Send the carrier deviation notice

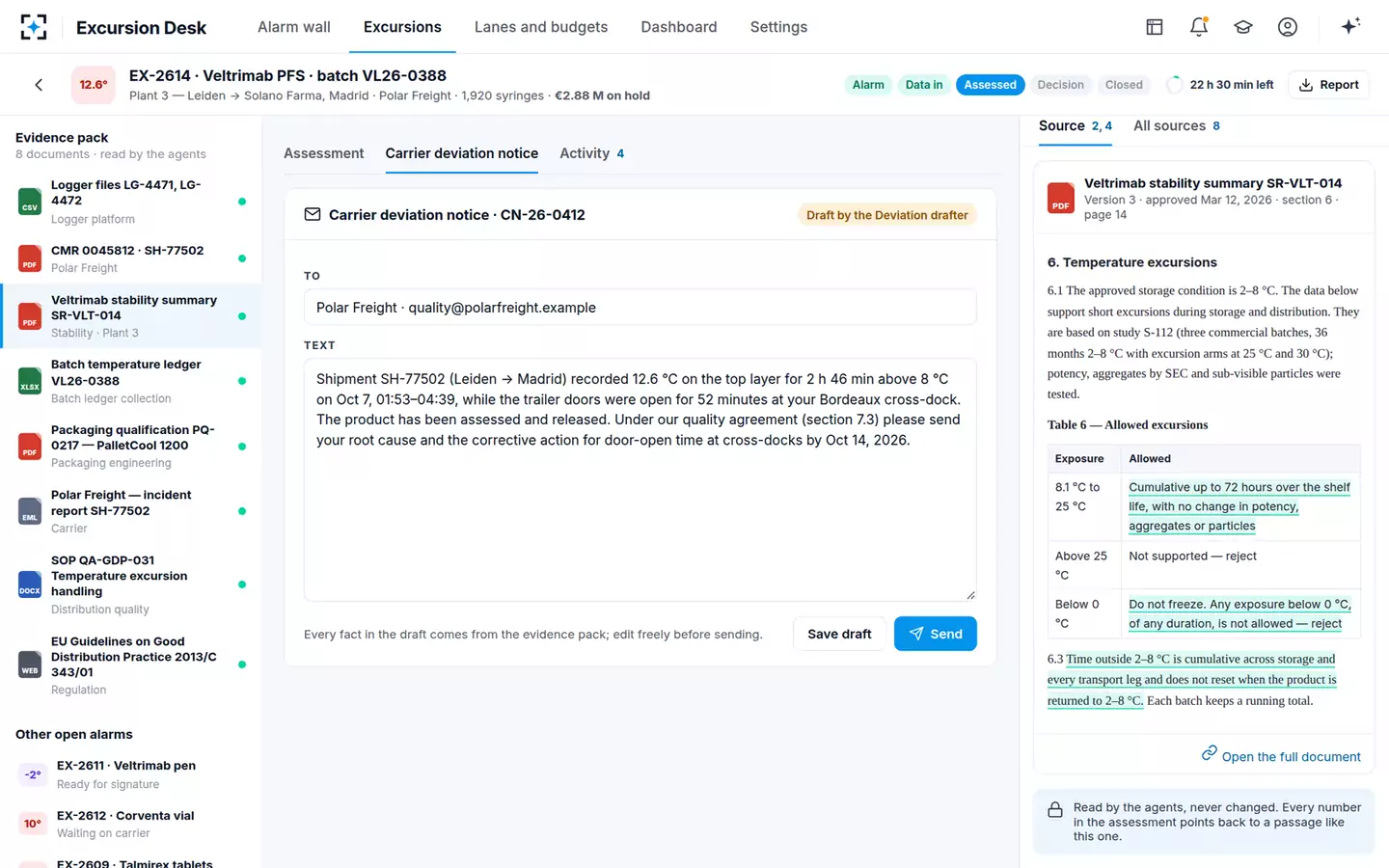(936, 634)
